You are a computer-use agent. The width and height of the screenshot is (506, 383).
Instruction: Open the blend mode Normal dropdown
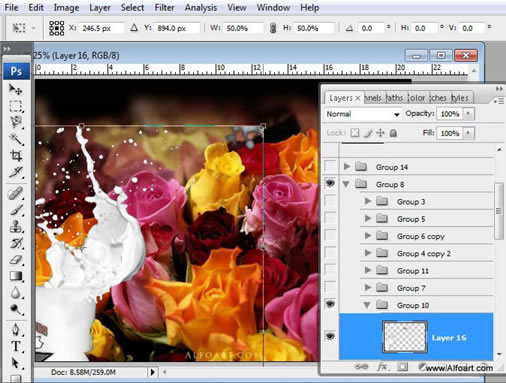[x=363, y=114]
